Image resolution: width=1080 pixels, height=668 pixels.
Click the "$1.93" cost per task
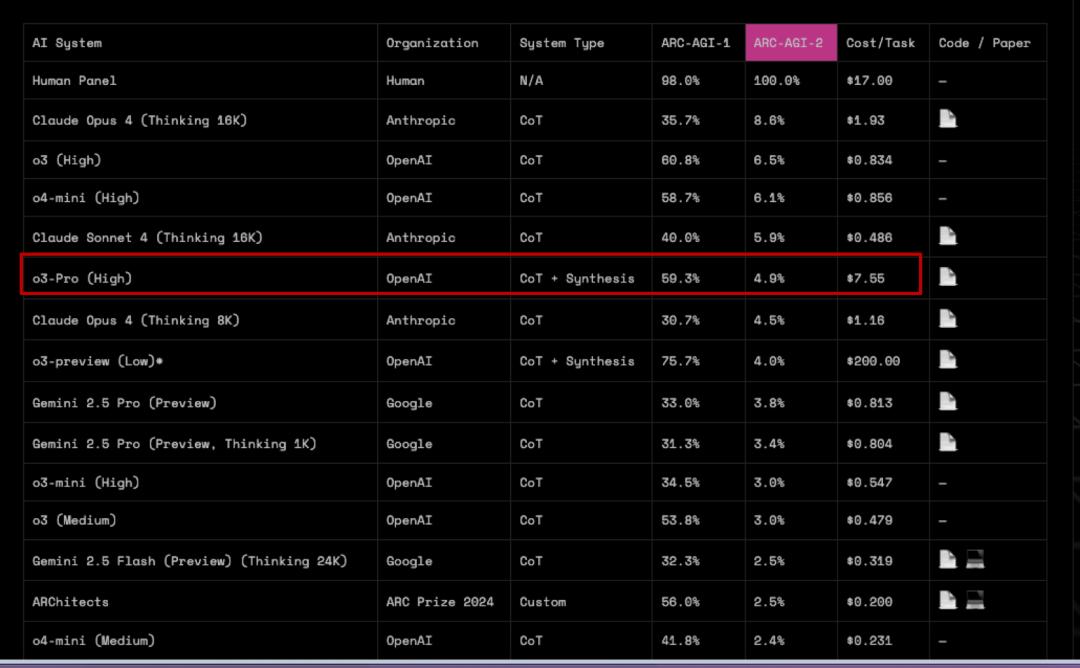click(865, 121)
